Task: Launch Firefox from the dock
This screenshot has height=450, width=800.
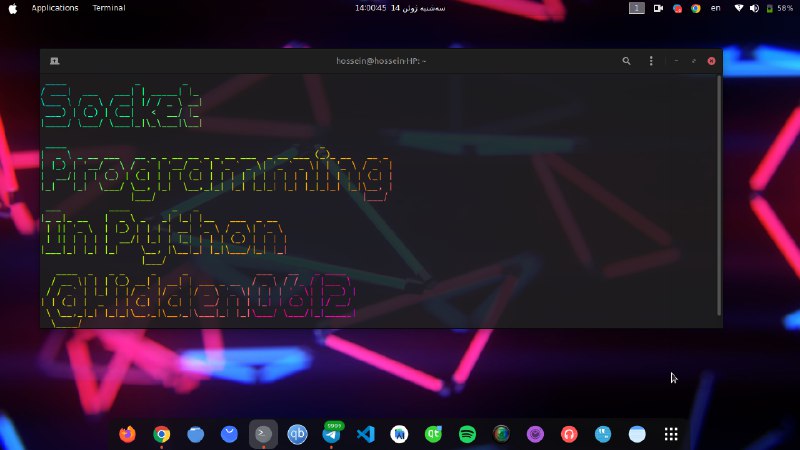Action: [128, 434]
